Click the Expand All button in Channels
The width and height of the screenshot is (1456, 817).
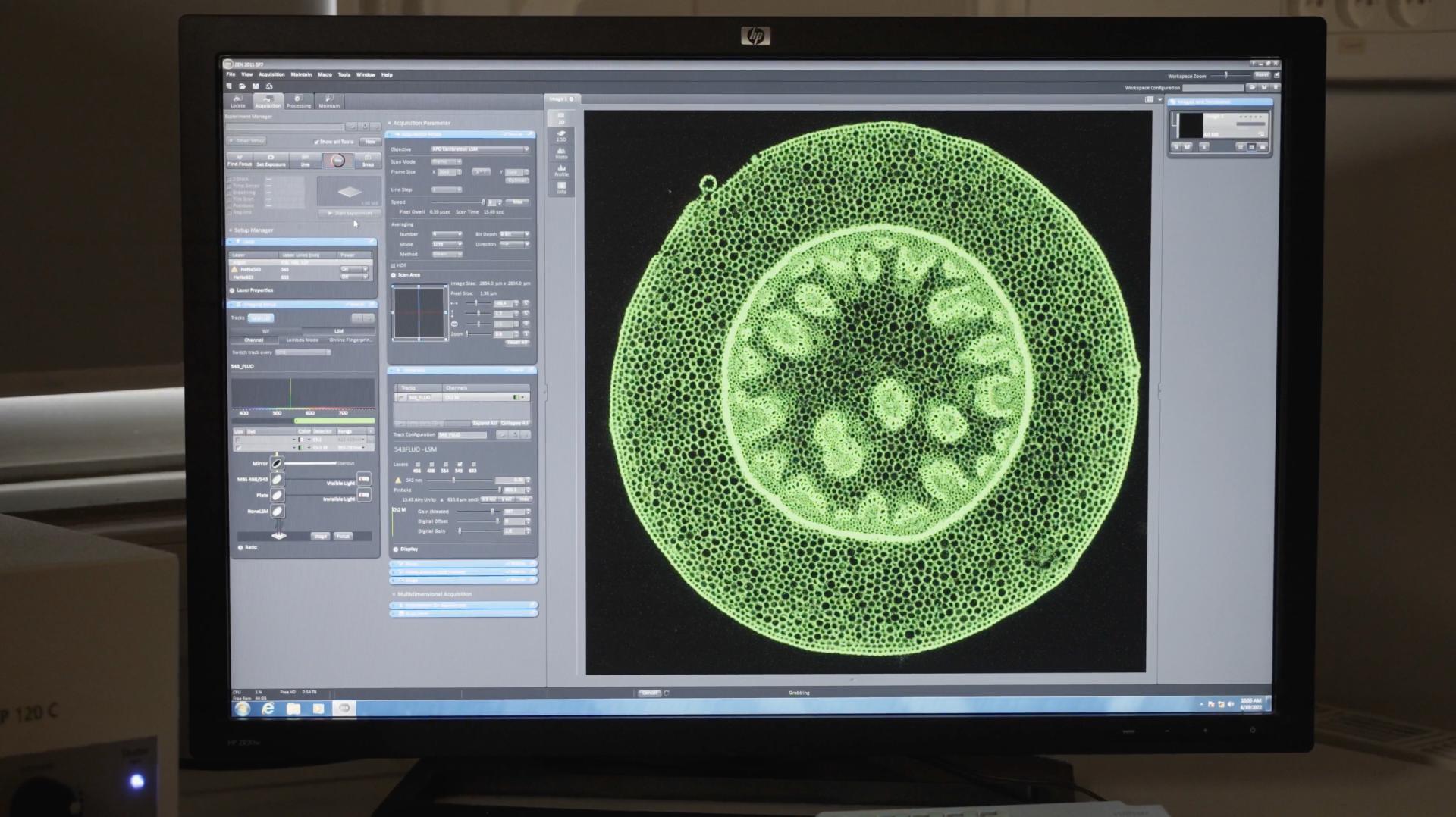click(485, 423)
